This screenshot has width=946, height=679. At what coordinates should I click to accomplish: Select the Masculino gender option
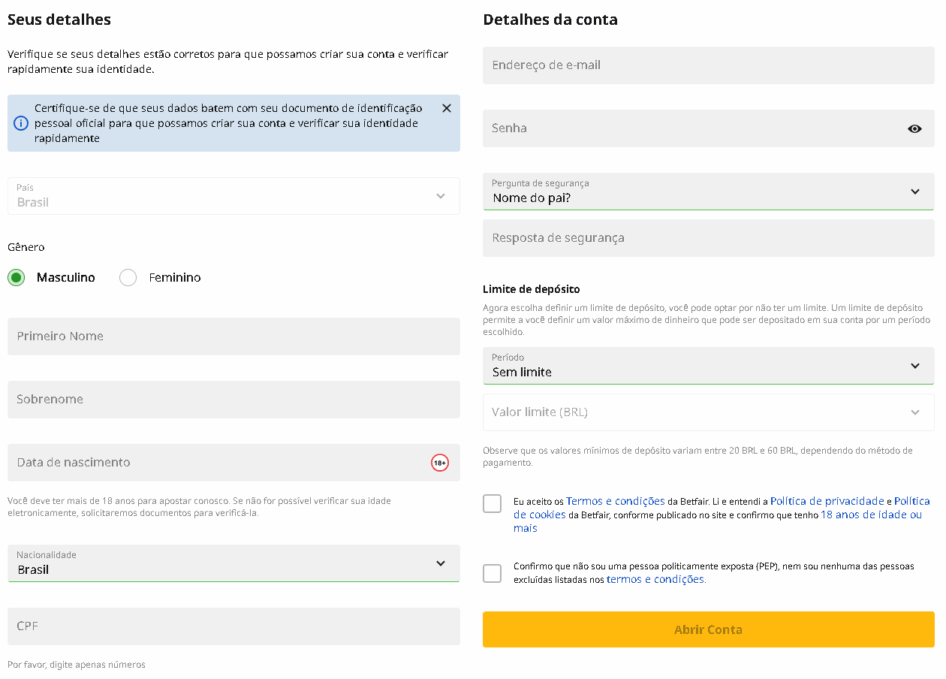[16, 278]
